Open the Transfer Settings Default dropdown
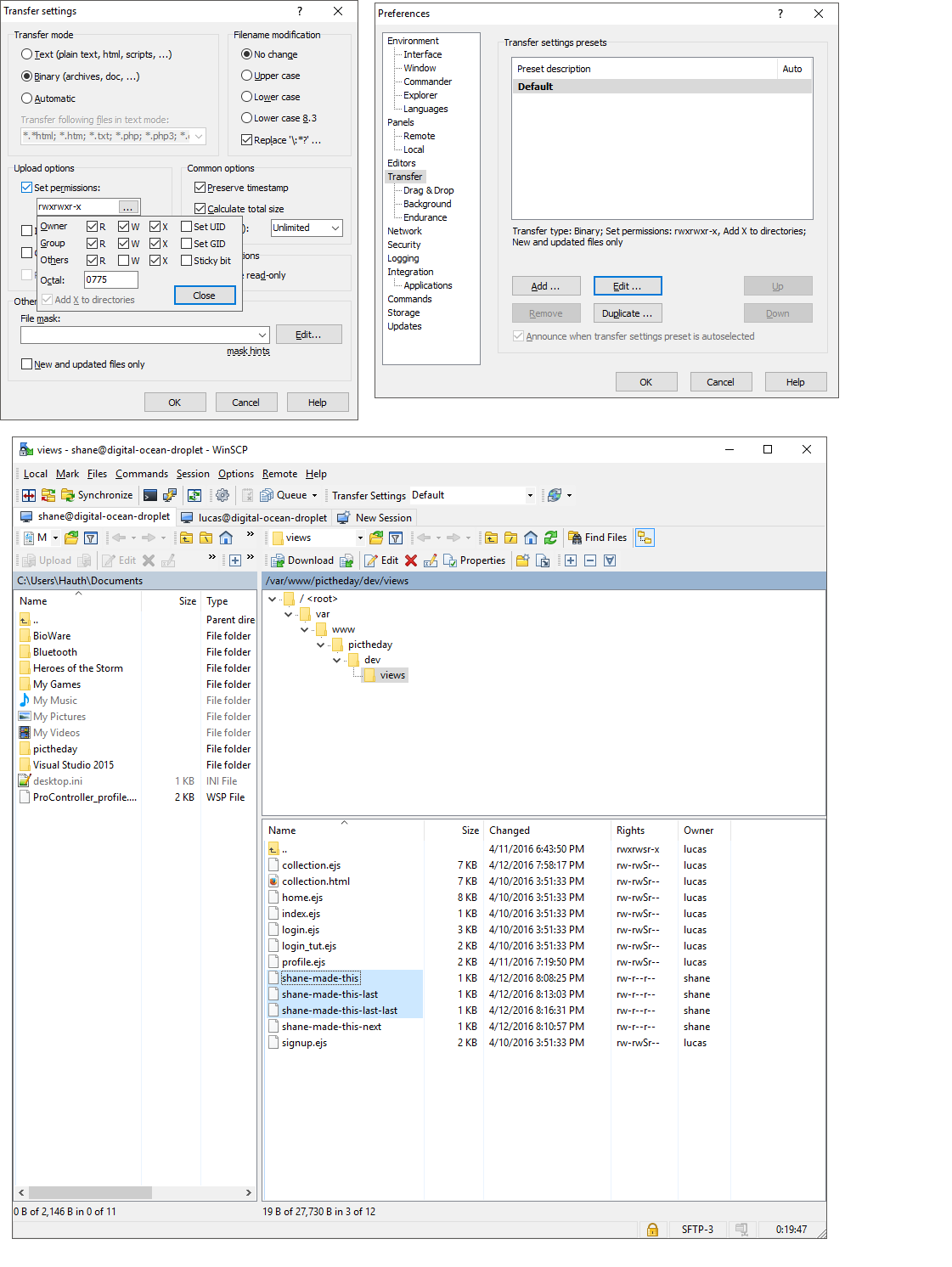 529,494
